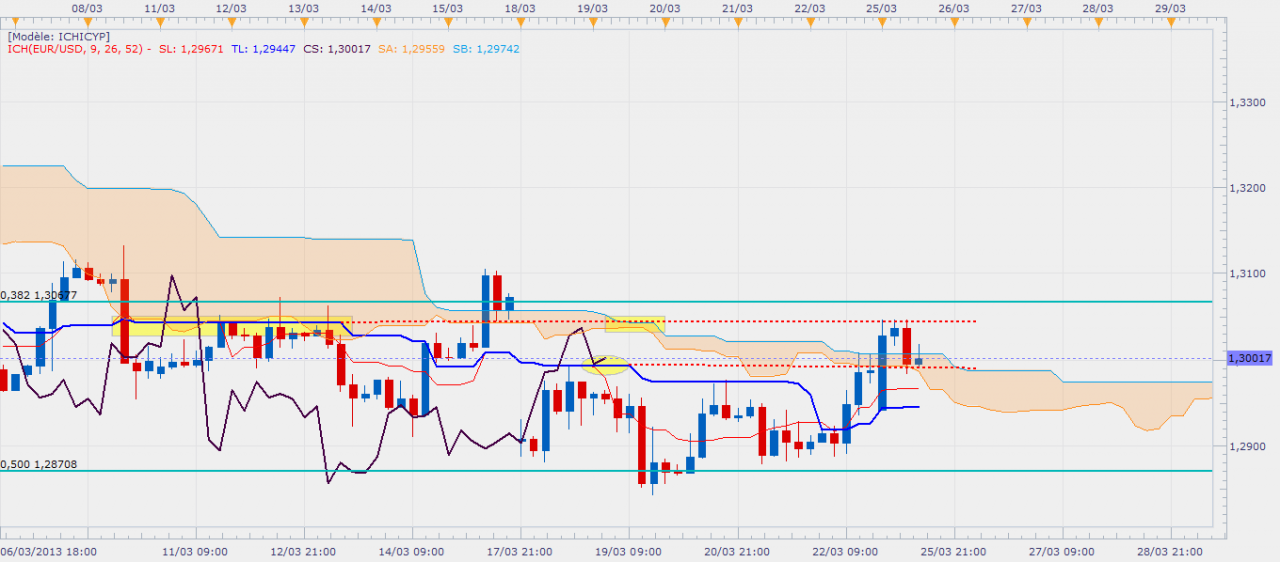Click the 14/03 date label at top
This screenshot has width=1280, height=562.
point(376,7)
